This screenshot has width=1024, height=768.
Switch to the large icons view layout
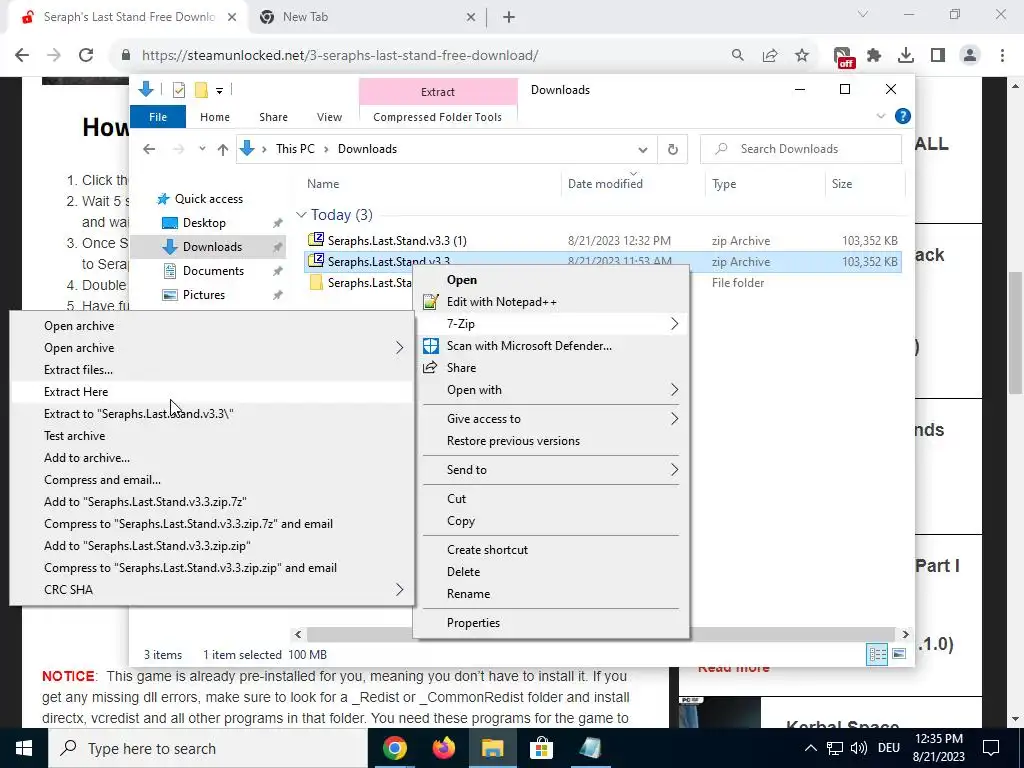(899, 654)
